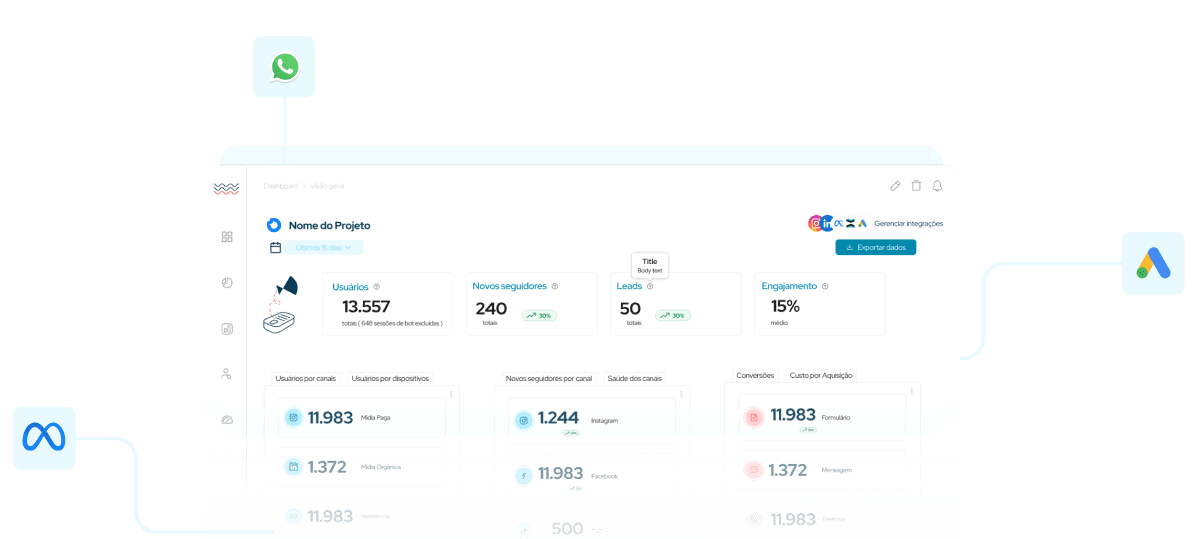Screen dimensions: 1199x539
Task: Select the Instagram 1.244 followers card
Action: 592,421
